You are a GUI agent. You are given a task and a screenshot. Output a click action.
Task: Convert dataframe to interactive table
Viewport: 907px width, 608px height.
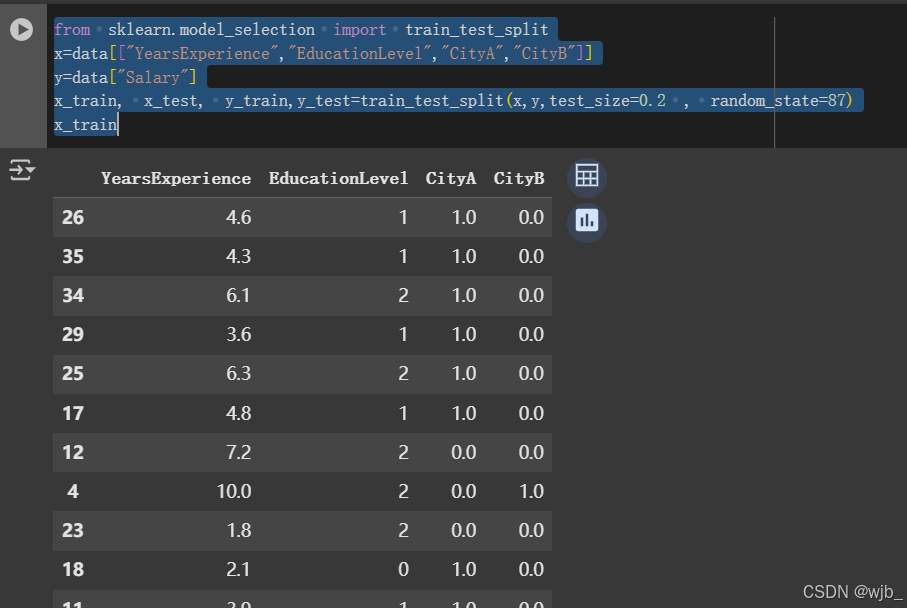click(587, 176)
